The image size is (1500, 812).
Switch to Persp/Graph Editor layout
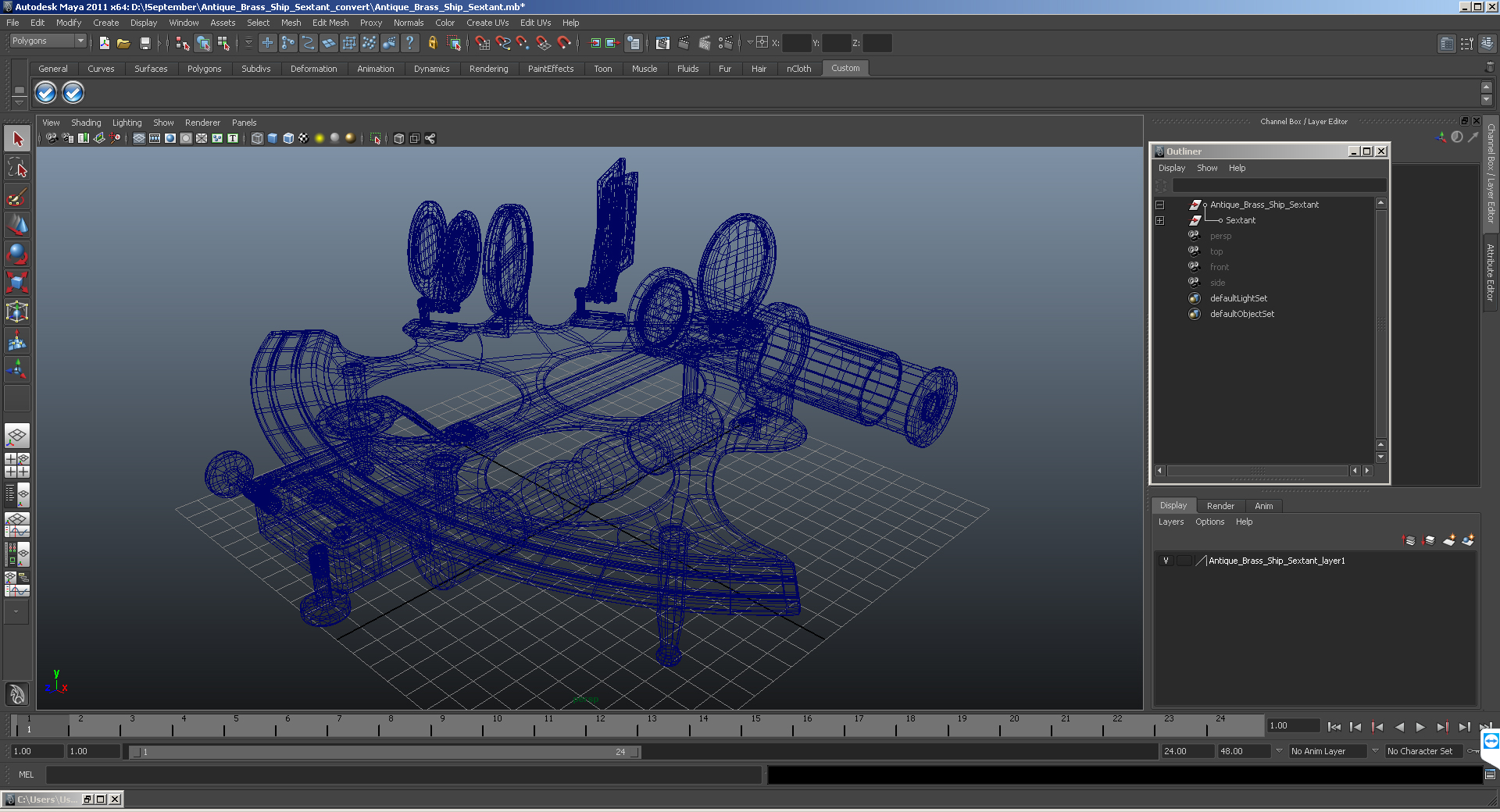pyautogui.click(x=17, y=524)
